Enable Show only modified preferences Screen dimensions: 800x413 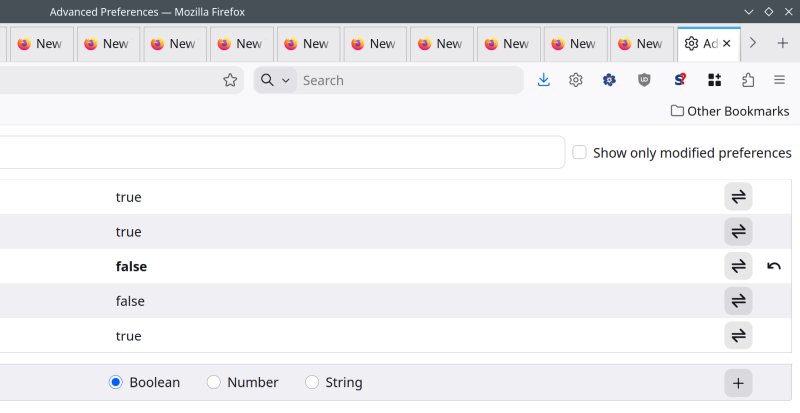tap(579, 152)
